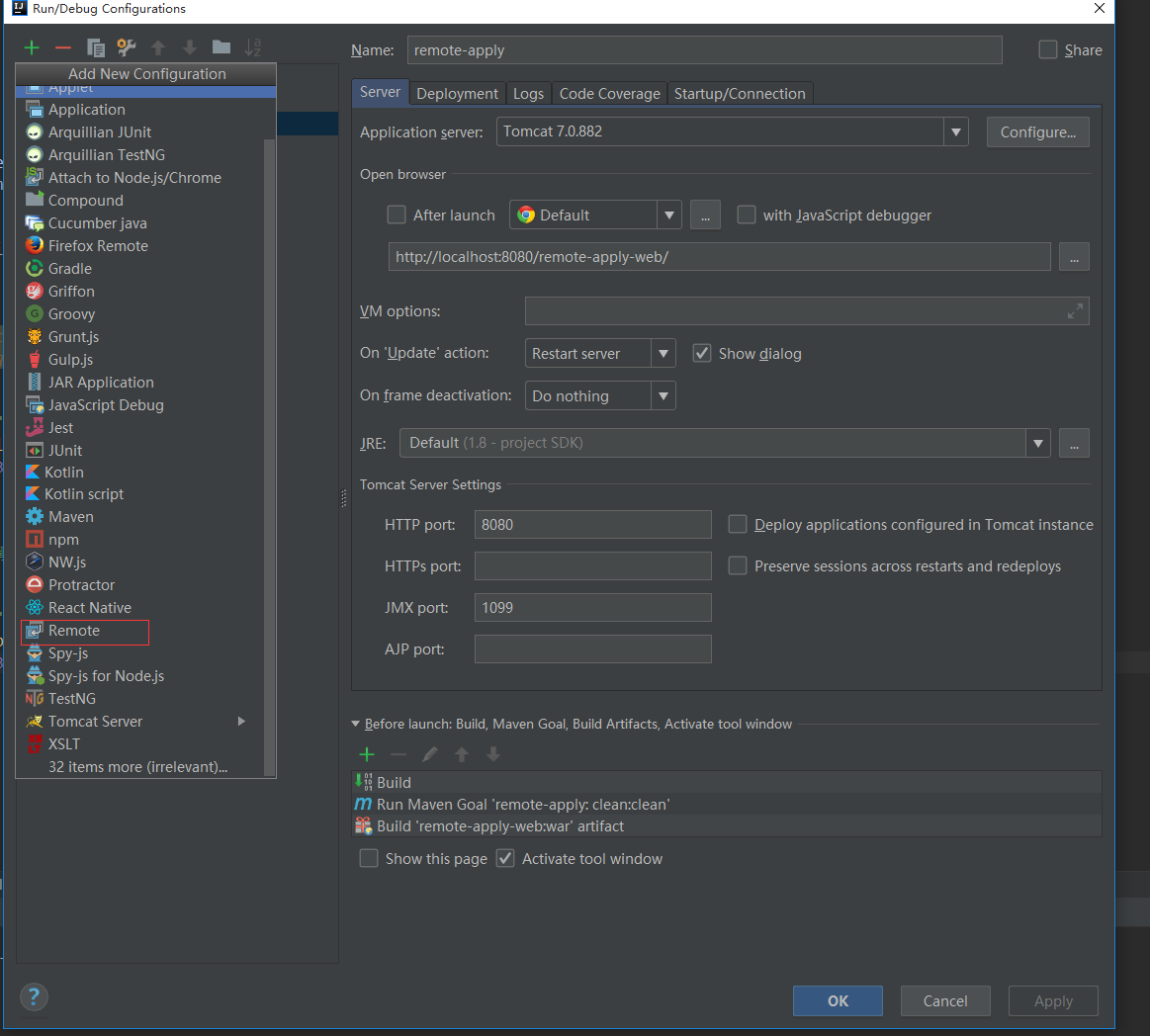Enable the After launch checkbox

point(397,215)
